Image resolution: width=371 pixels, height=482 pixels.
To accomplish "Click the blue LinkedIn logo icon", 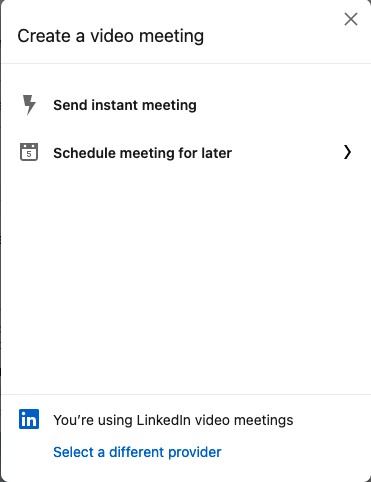I will [x=29, y=419].
